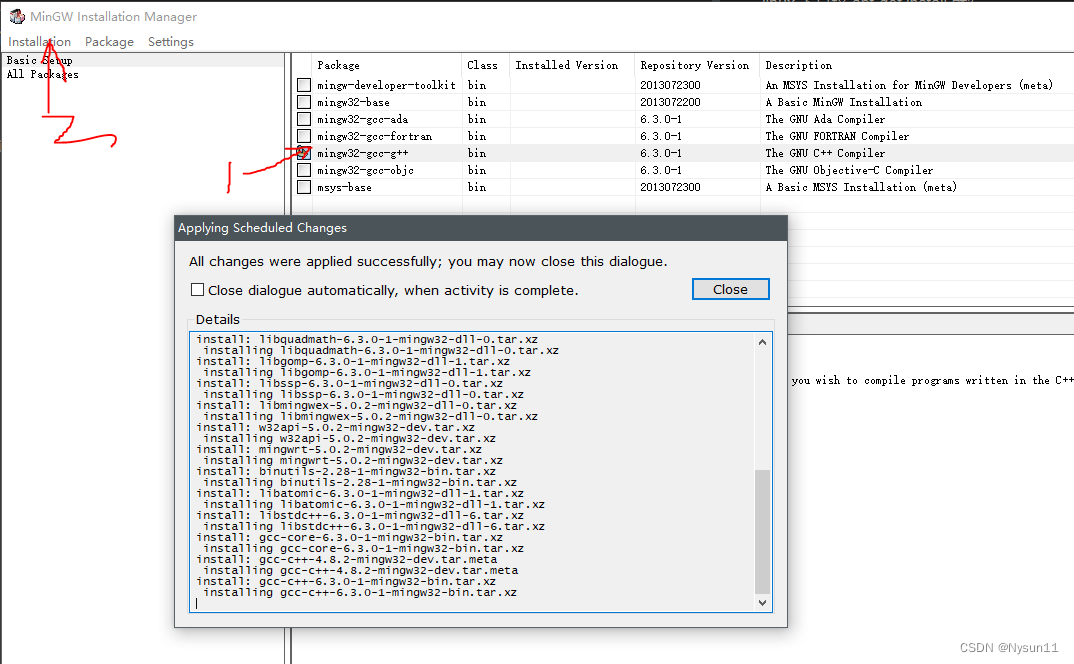Click 'The GNU Ada Compiler' description

tap(825, 119)
